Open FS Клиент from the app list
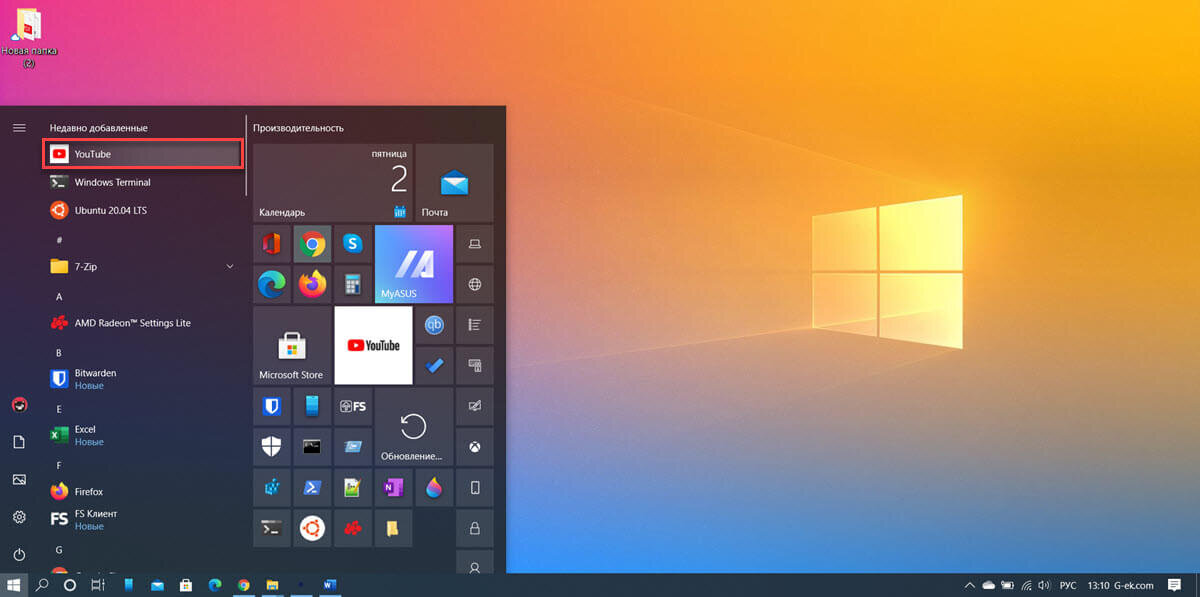The image size is (1200, 597). [144, 519]
